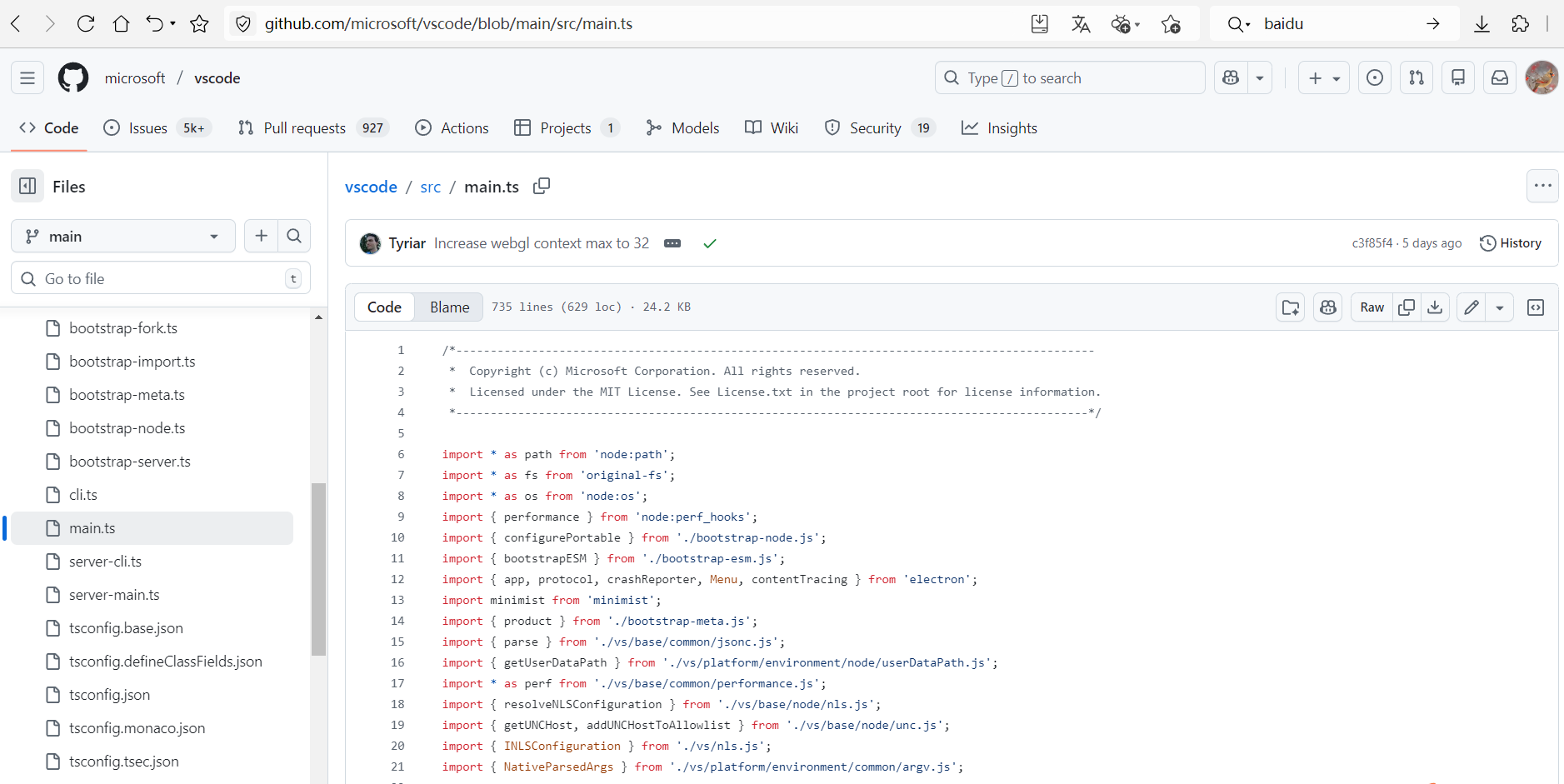Open browser undo history dropdown arrow
Screen dimensions: 1564x784
tap(172, 23)
